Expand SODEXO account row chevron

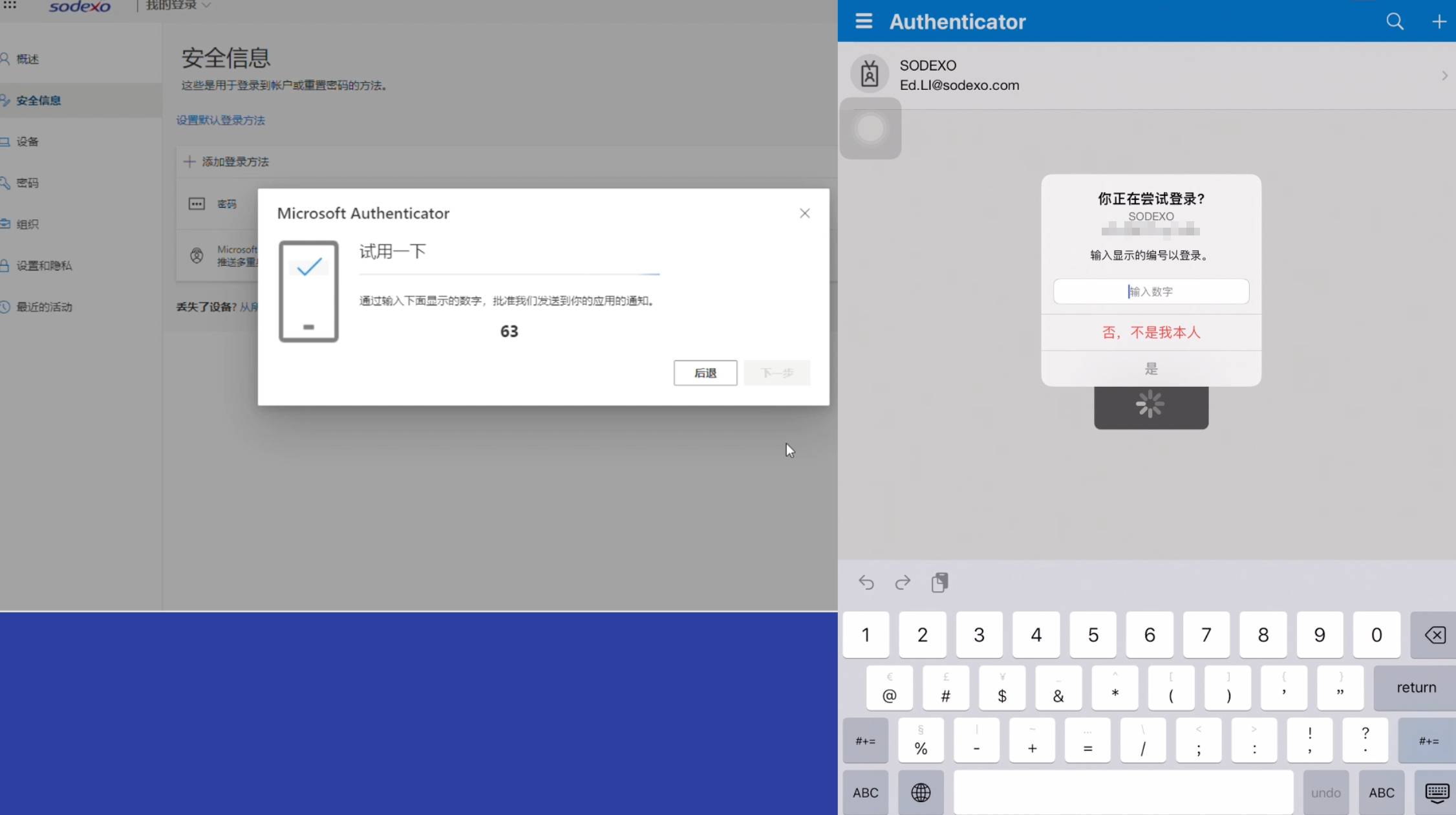click(1444, 76)
